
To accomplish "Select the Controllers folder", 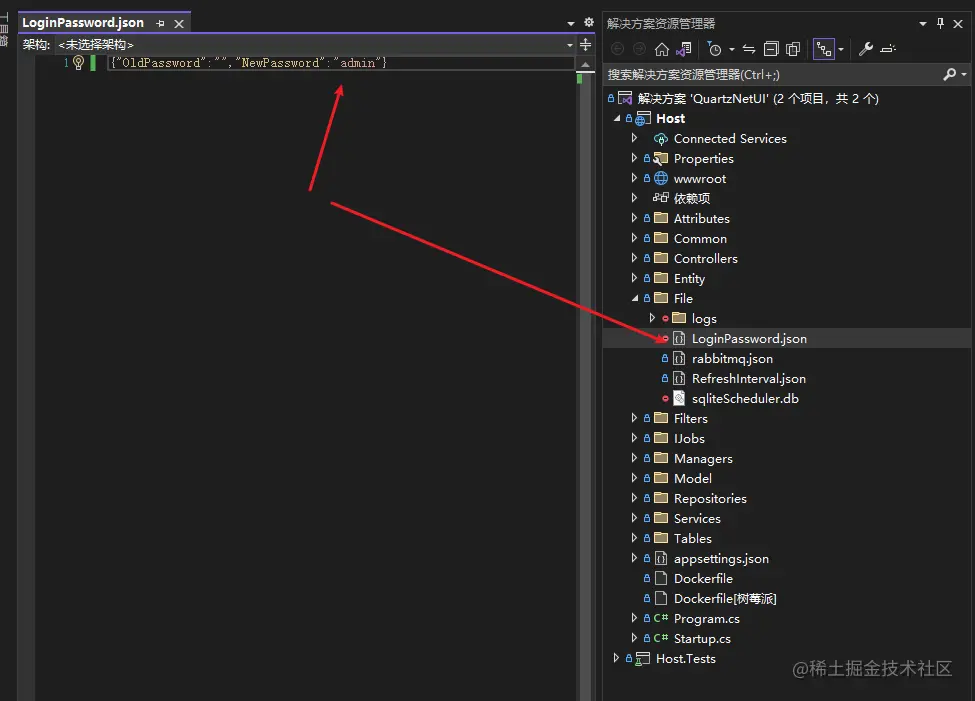I will click(x=706, y=258).
